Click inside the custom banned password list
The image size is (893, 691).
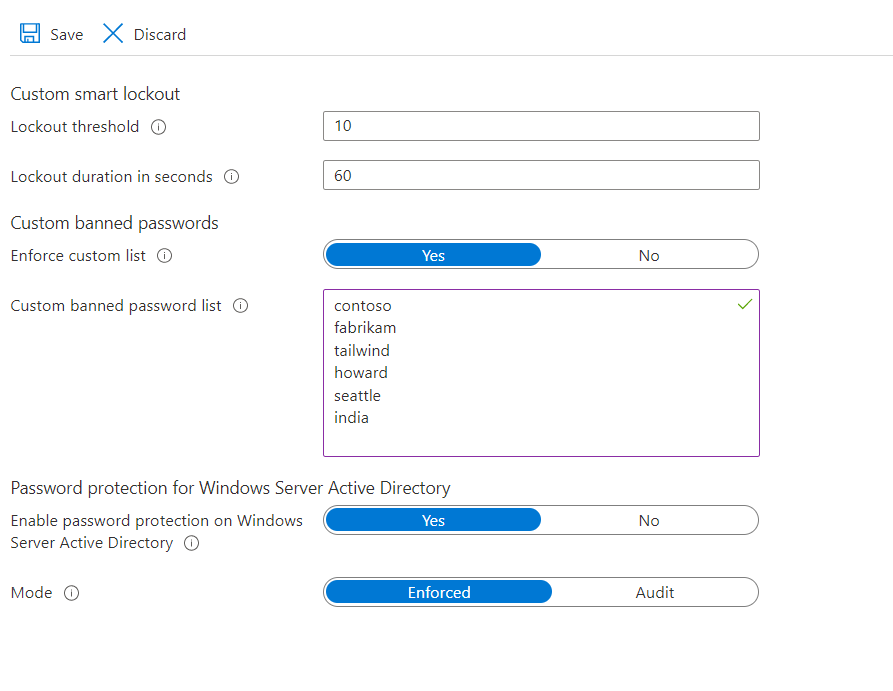(540, 373)
